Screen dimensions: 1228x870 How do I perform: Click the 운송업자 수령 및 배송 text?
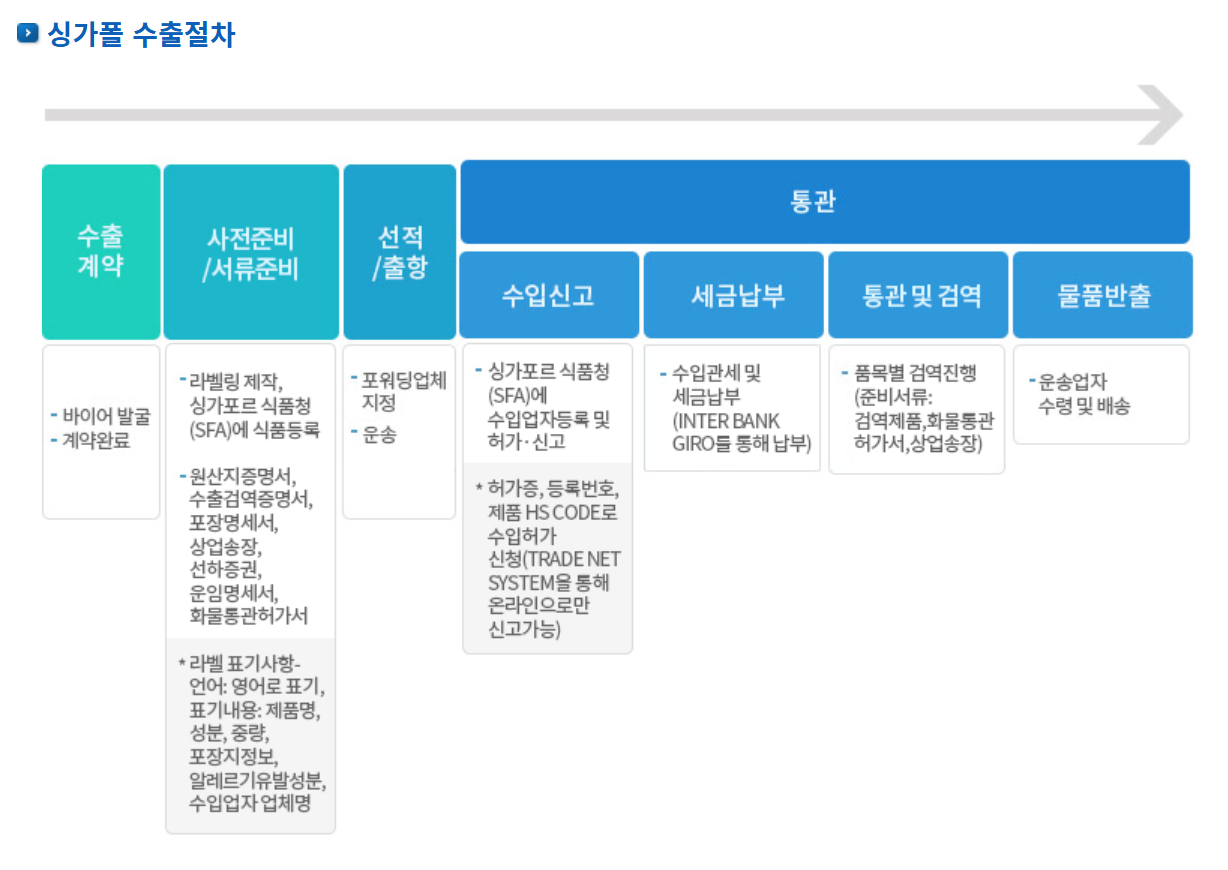tap(1085, 394)
